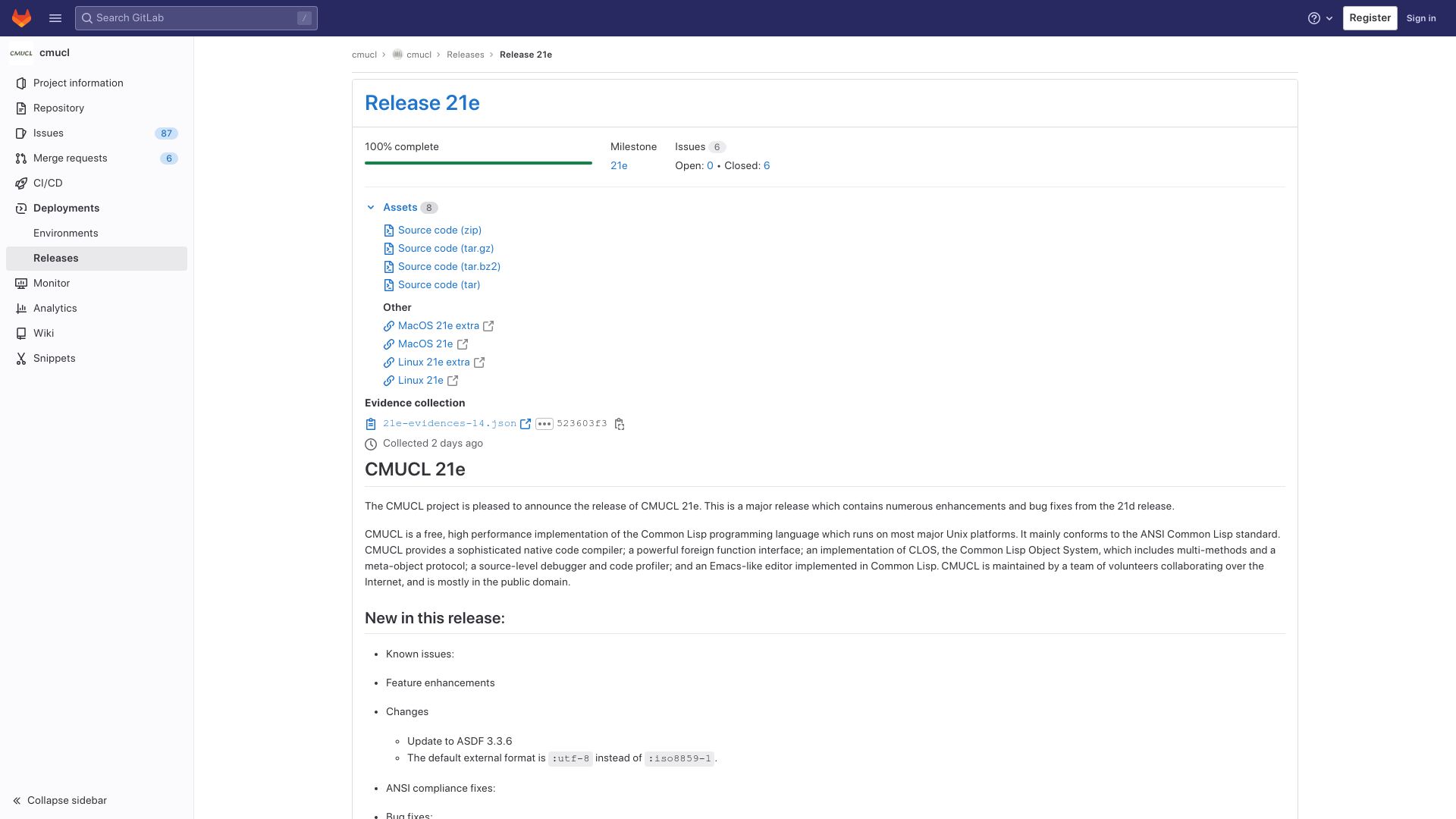Click the first cmucl breadcrumb
1456x819 pixels.
tap(364, 55)
